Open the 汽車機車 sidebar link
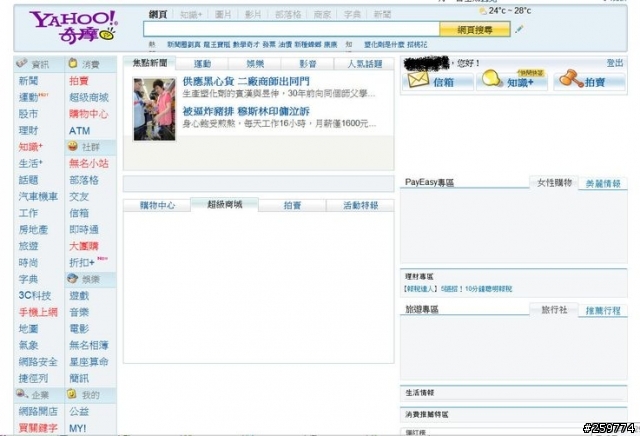Viewport: 640px width, 436px height. coord(38,197)
